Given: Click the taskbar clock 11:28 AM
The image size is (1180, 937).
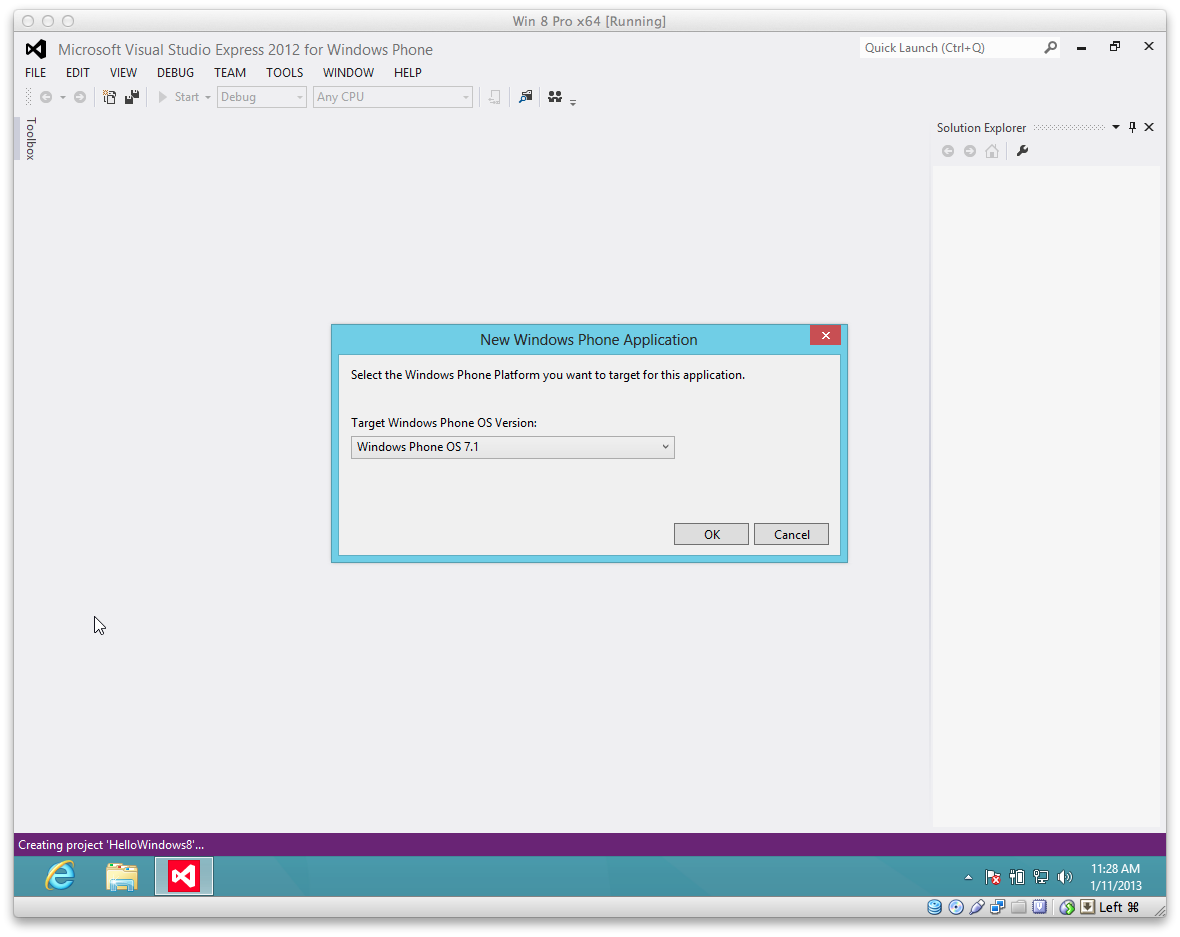Looking at the screenshot, I should [x=1115, y=869].
